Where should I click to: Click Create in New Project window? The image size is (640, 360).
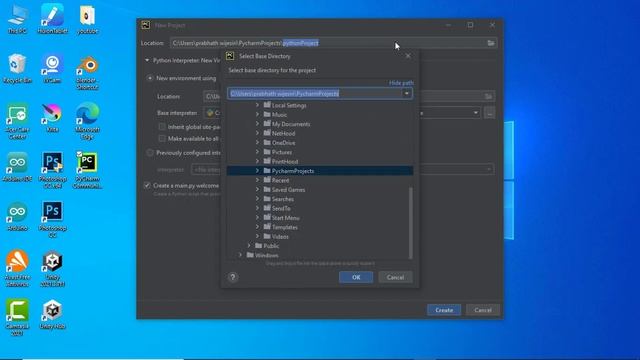(x=444, y=310)
